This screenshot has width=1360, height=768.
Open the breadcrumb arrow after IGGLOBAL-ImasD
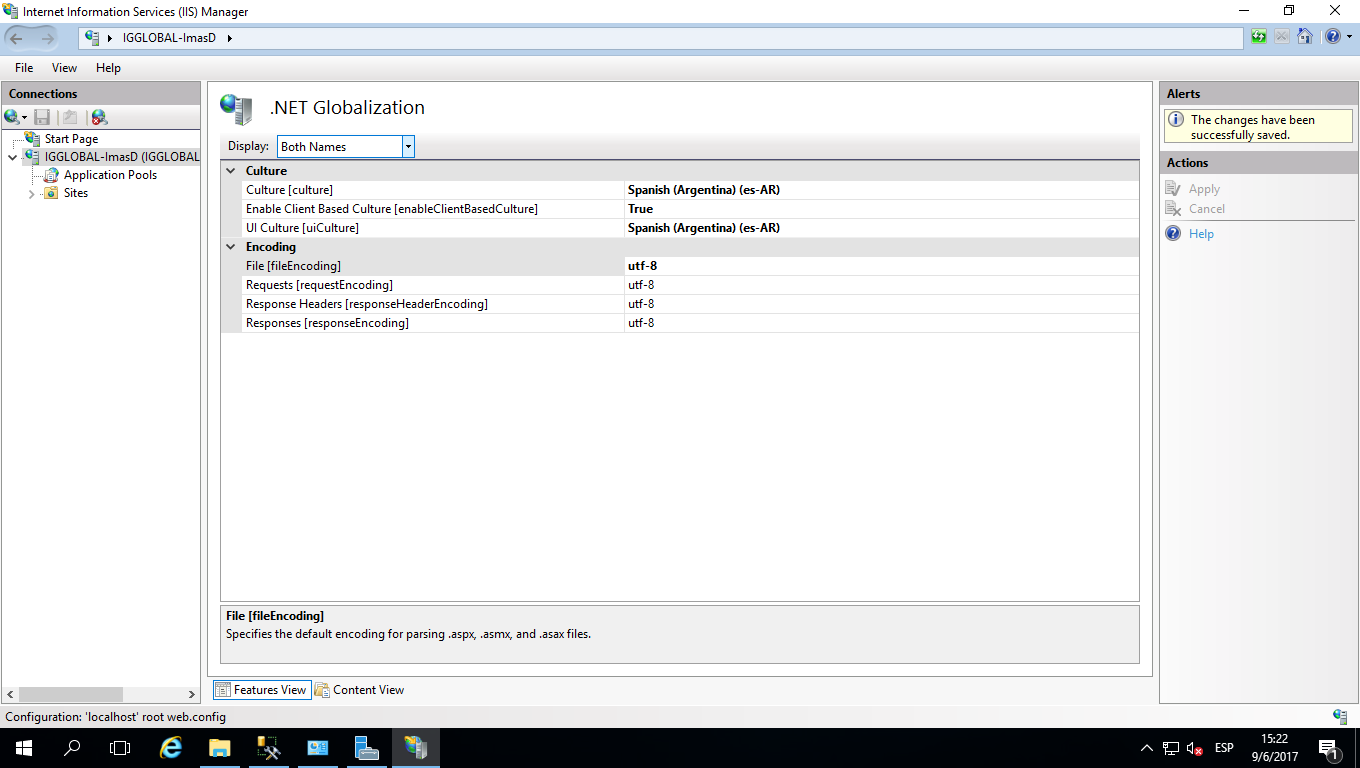pyautogui.click(x=229, y=38)
